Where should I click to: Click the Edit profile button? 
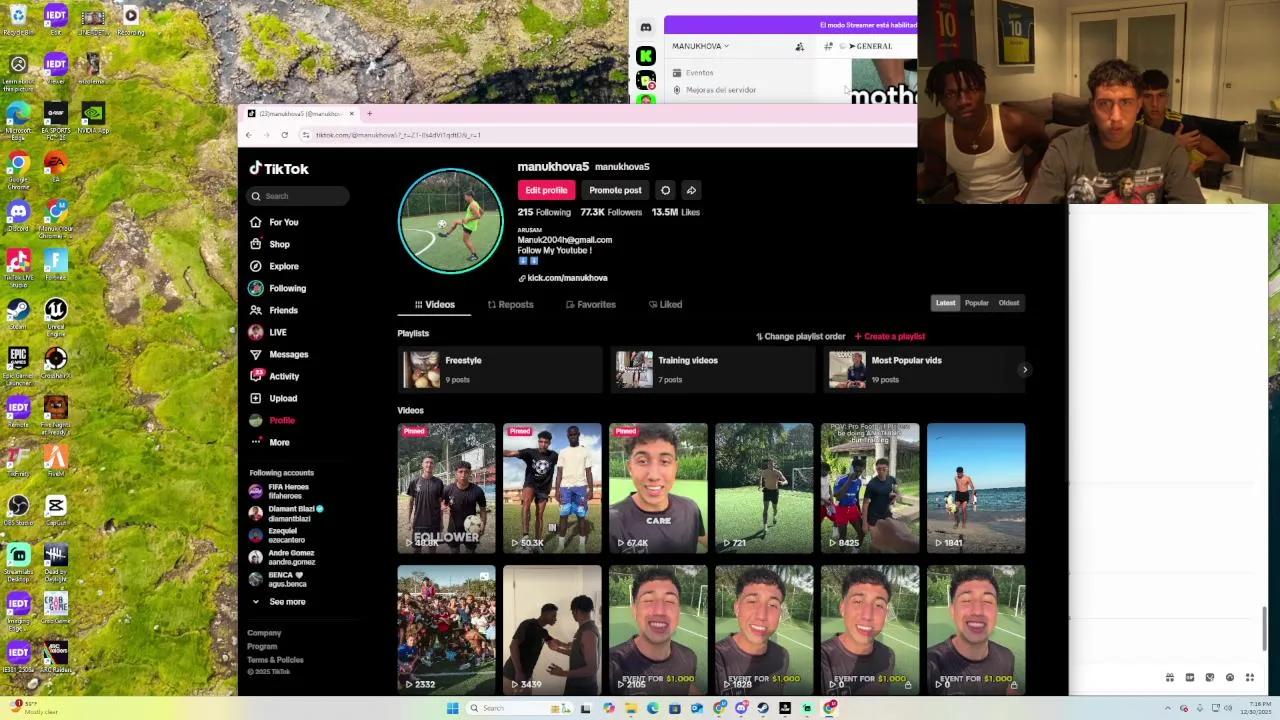(546, 190)
